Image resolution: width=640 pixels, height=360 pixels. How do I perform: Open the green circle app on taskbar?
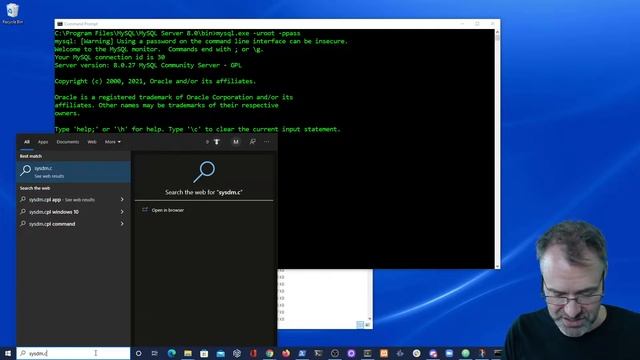pyautogui.click(x=465, y=353)
